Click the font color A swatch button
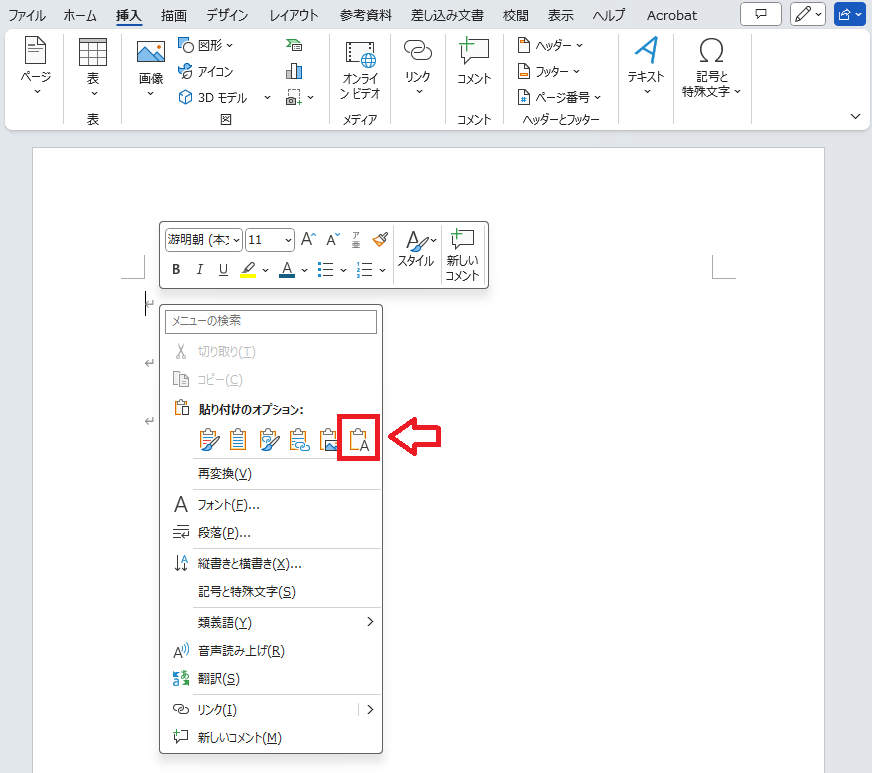 point(287,269)
